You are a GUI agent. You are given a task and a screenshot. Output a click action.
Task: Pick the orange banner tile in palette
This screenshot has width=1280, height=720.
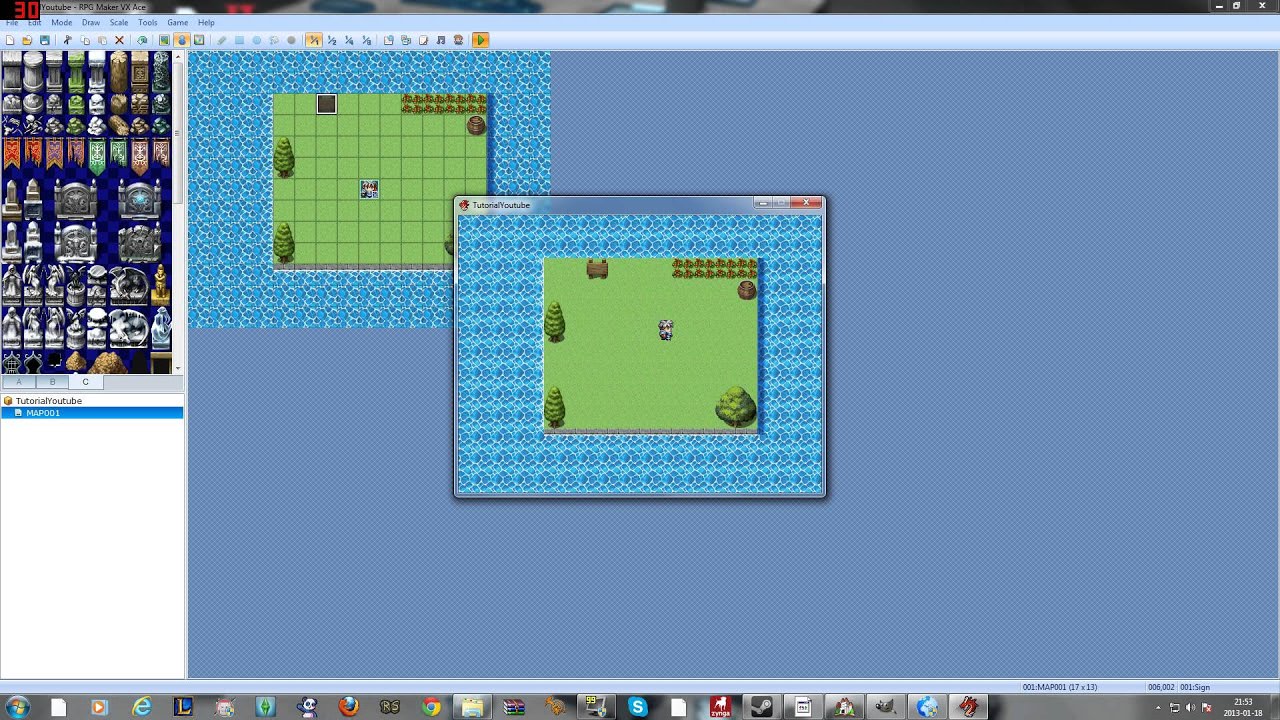pos(12,153)
